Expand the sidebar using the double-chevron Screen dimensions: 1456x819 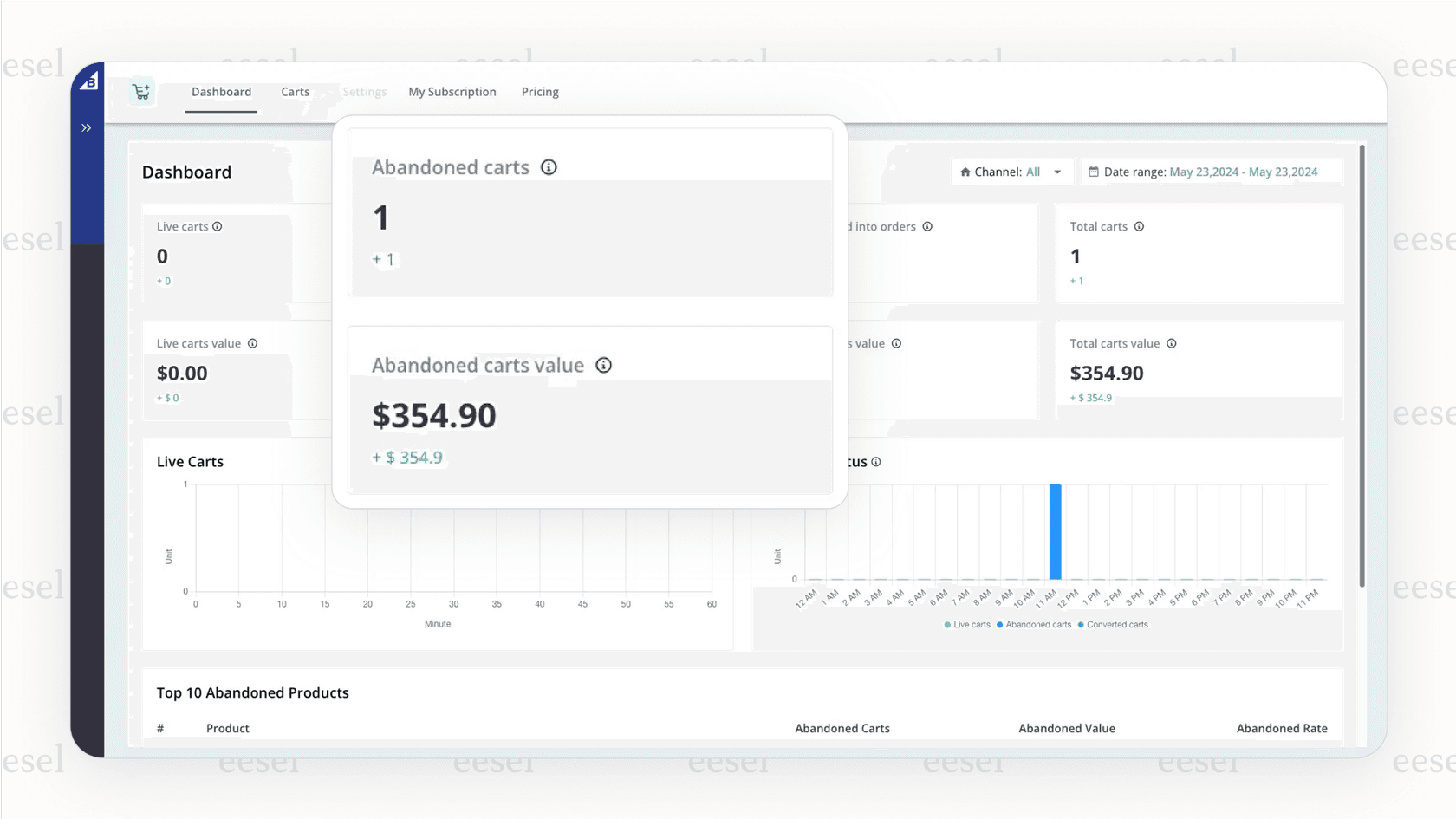pos(87,127)
